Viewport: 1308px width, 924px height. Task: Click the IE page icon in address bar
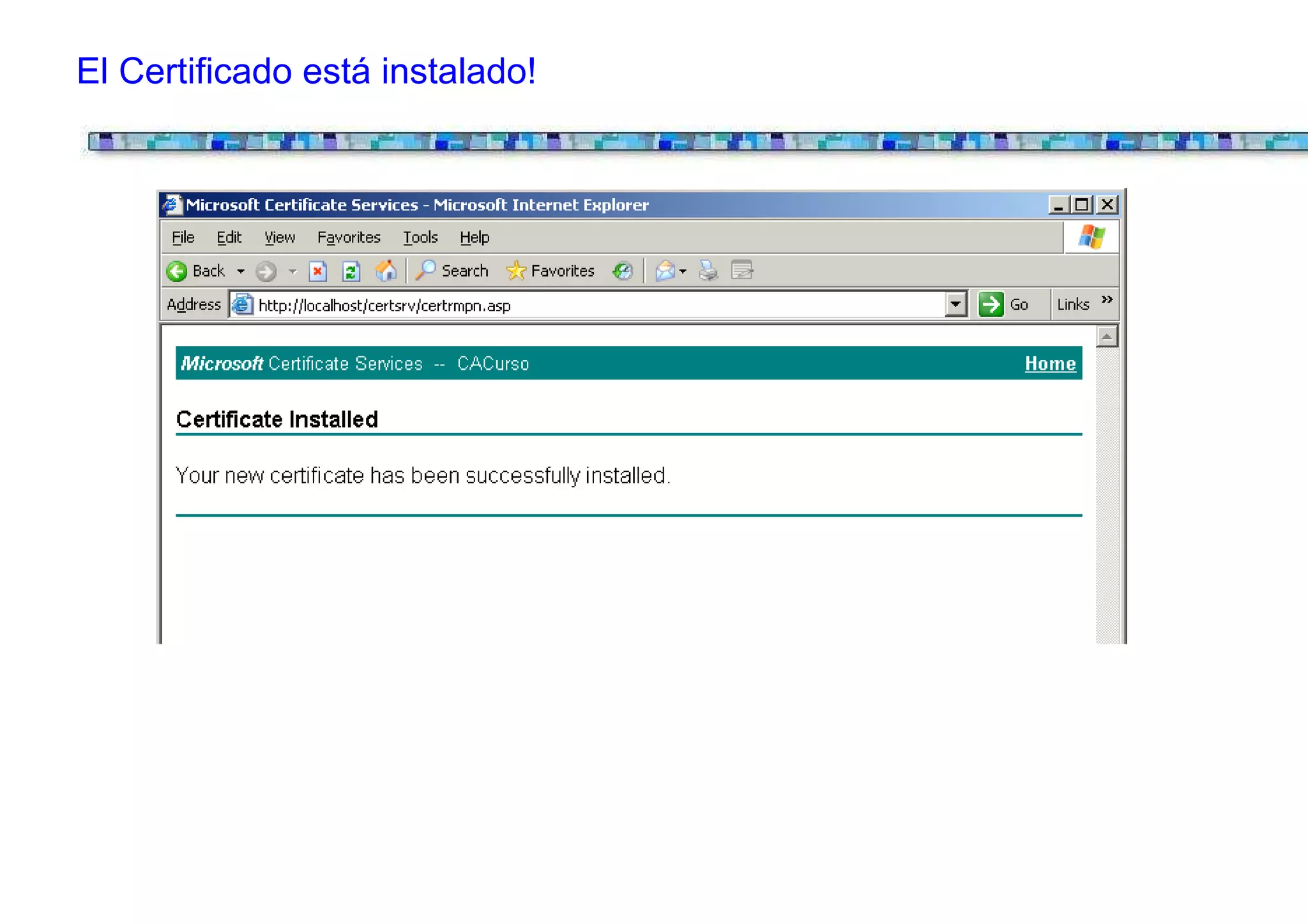pos(242,305)
